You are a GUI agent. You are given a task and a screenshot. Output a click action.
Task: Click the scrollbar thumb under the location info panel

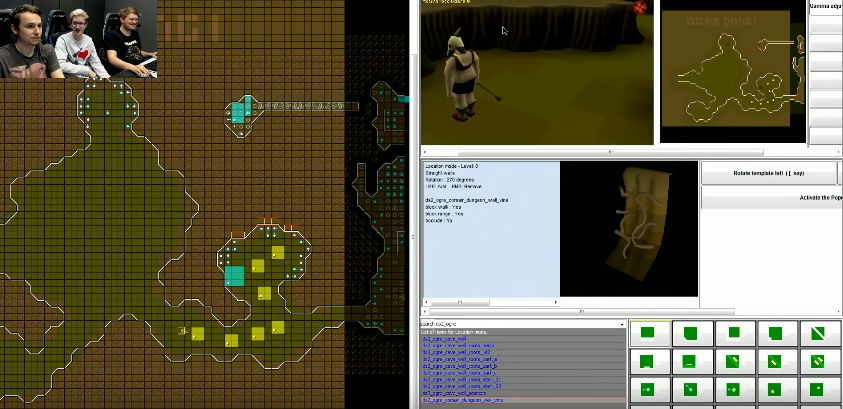[x=460, y=303]
